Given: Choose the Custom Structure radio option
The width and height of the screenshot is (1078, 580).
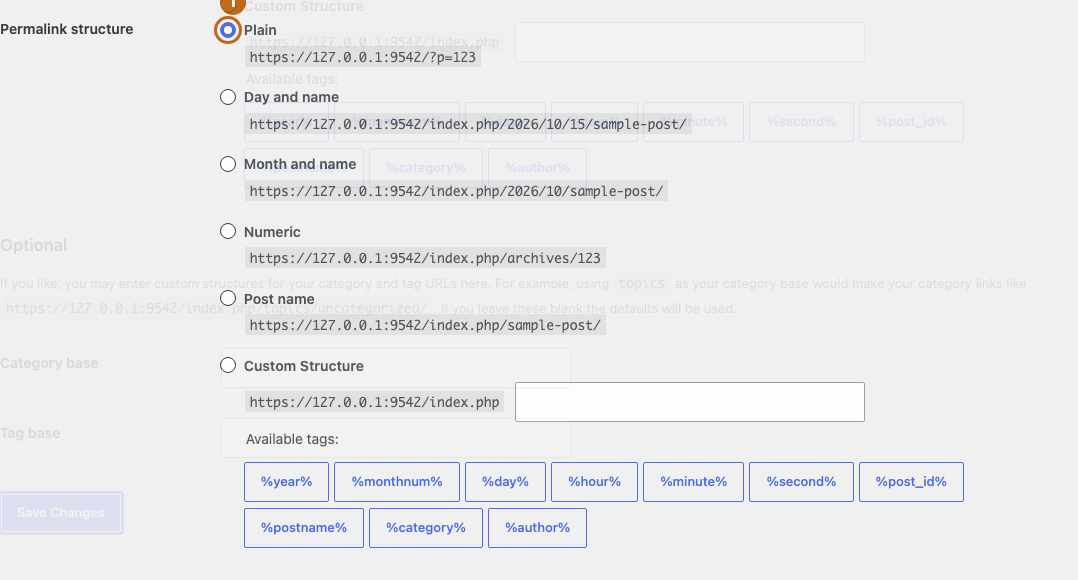Looking at the screenshot, I should [228, 366].
